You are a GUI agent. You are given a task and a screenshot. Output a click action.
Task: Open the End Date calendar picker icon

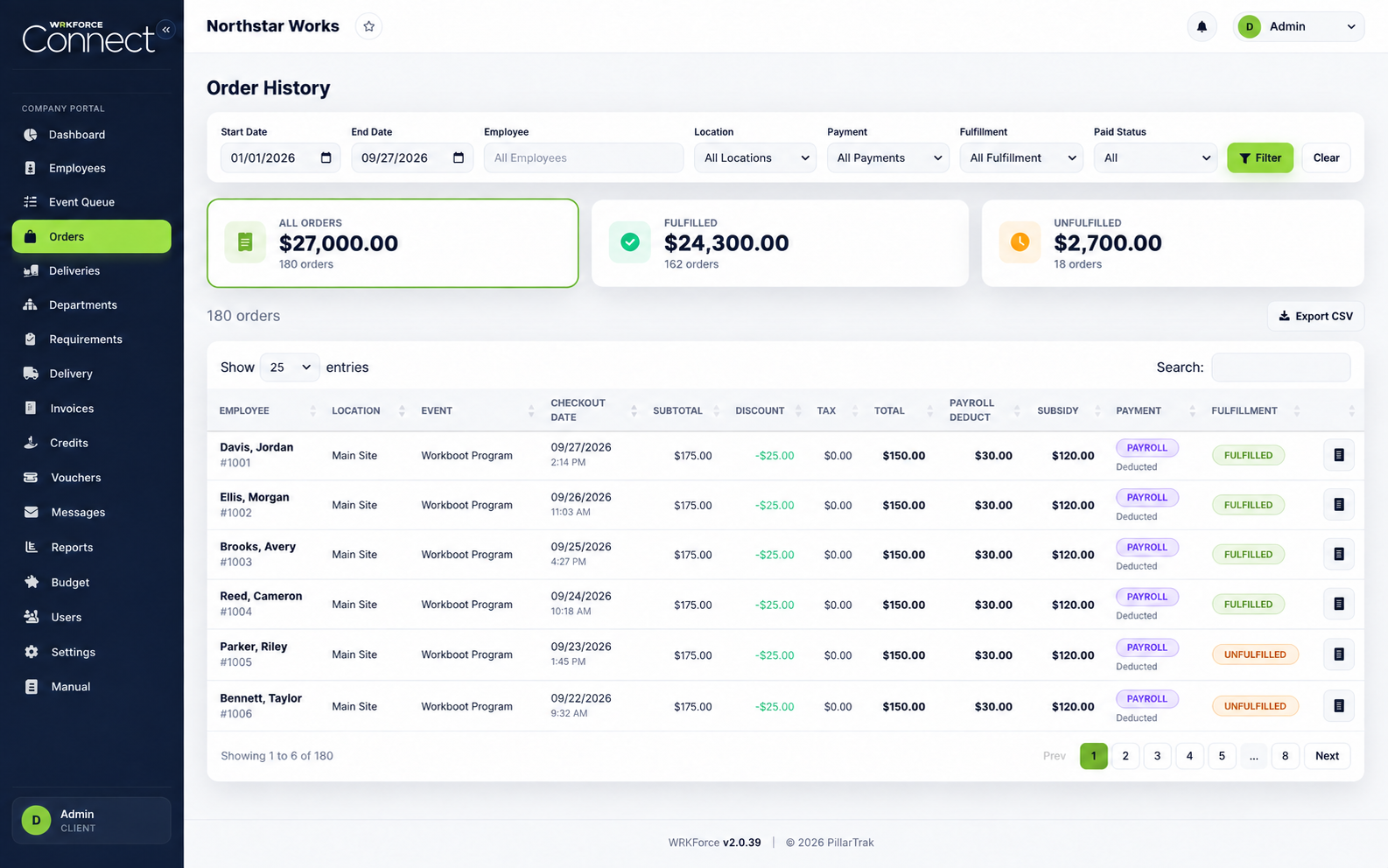click(x=458, y=157)
